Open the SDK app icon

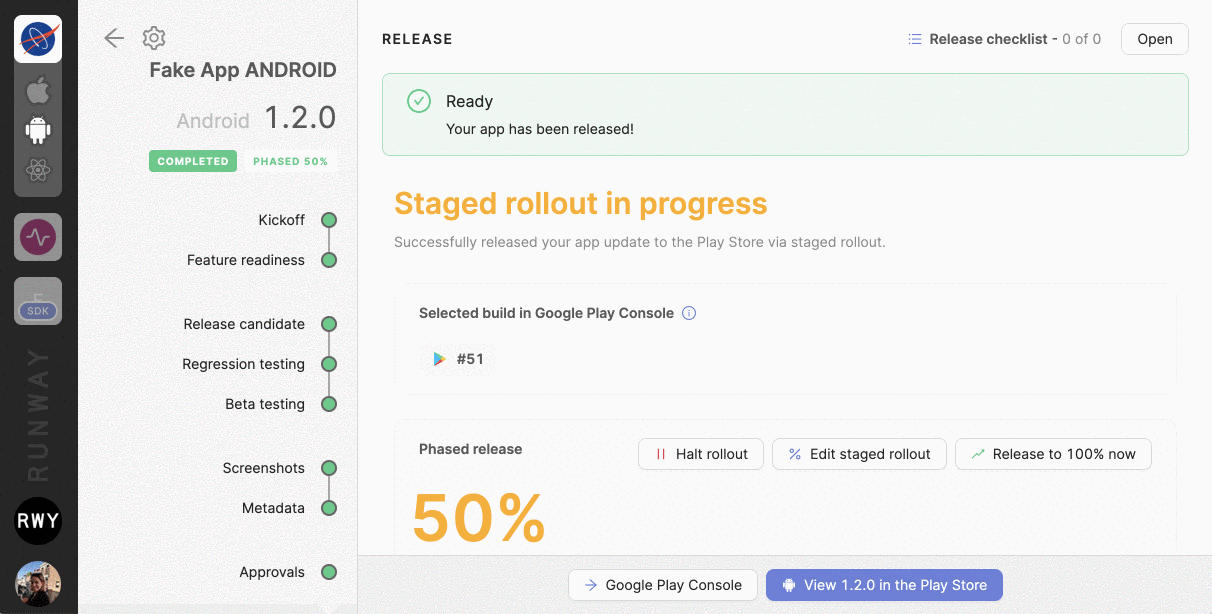pos(38,301)
